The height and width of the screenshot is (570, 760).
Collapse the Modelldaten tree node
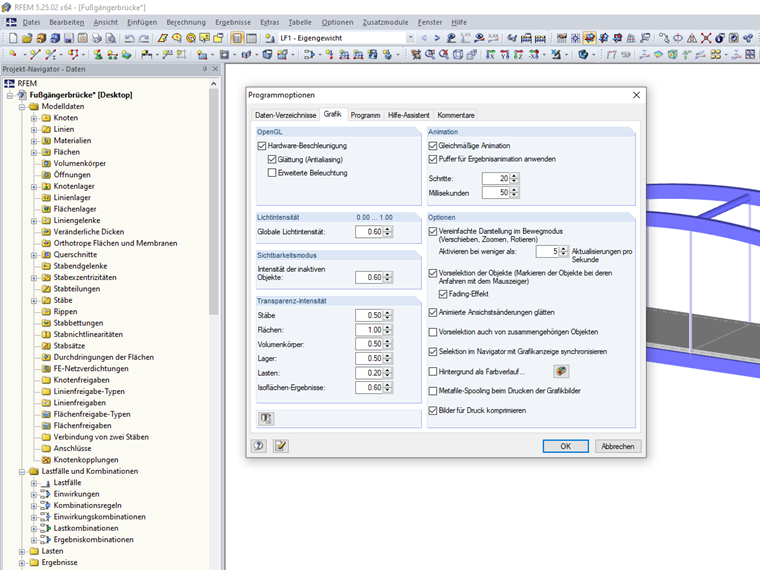pyautogui.click(x=22, y=107)
